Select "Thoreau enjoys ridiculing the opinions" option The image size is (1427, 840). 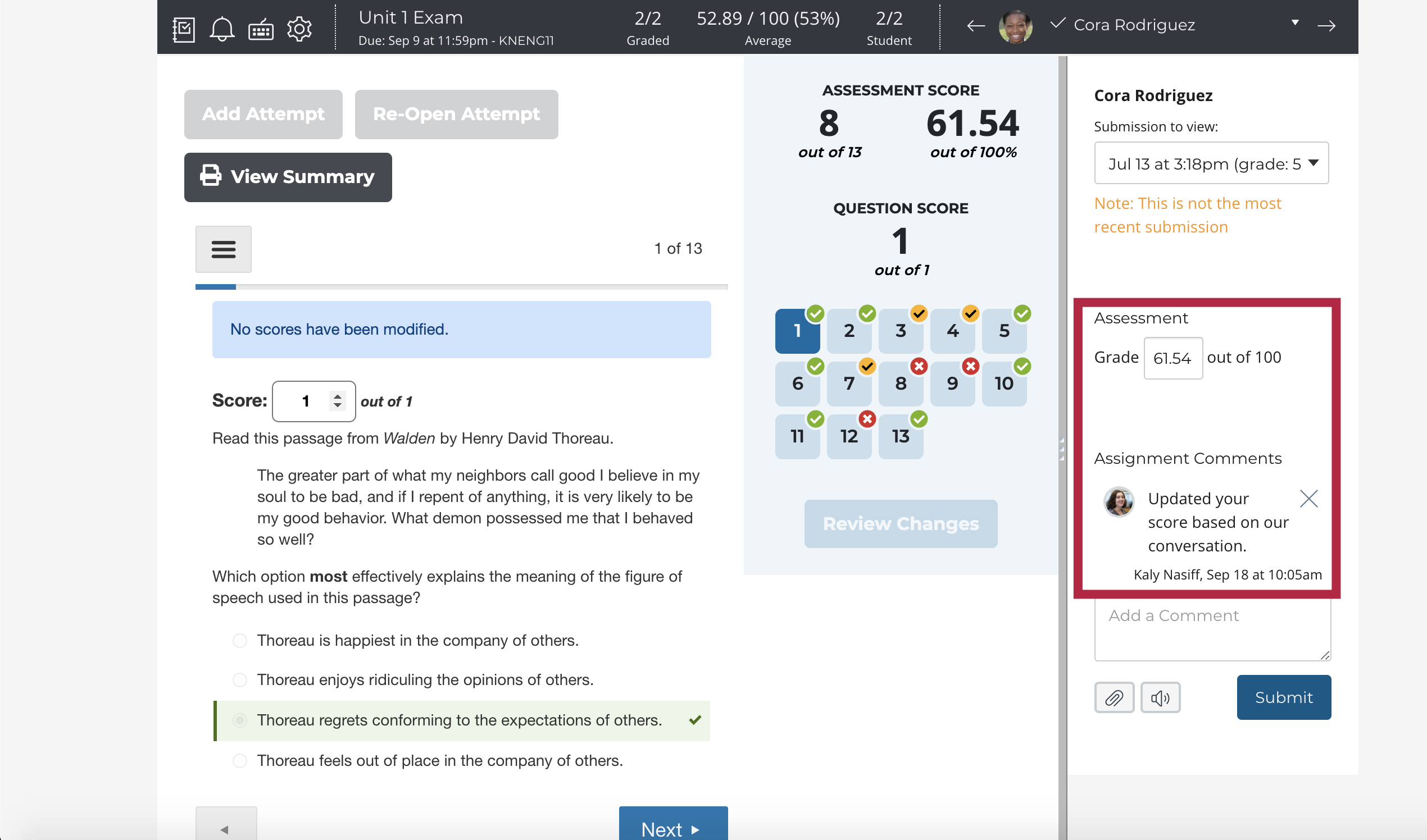(x=240, y=679)
